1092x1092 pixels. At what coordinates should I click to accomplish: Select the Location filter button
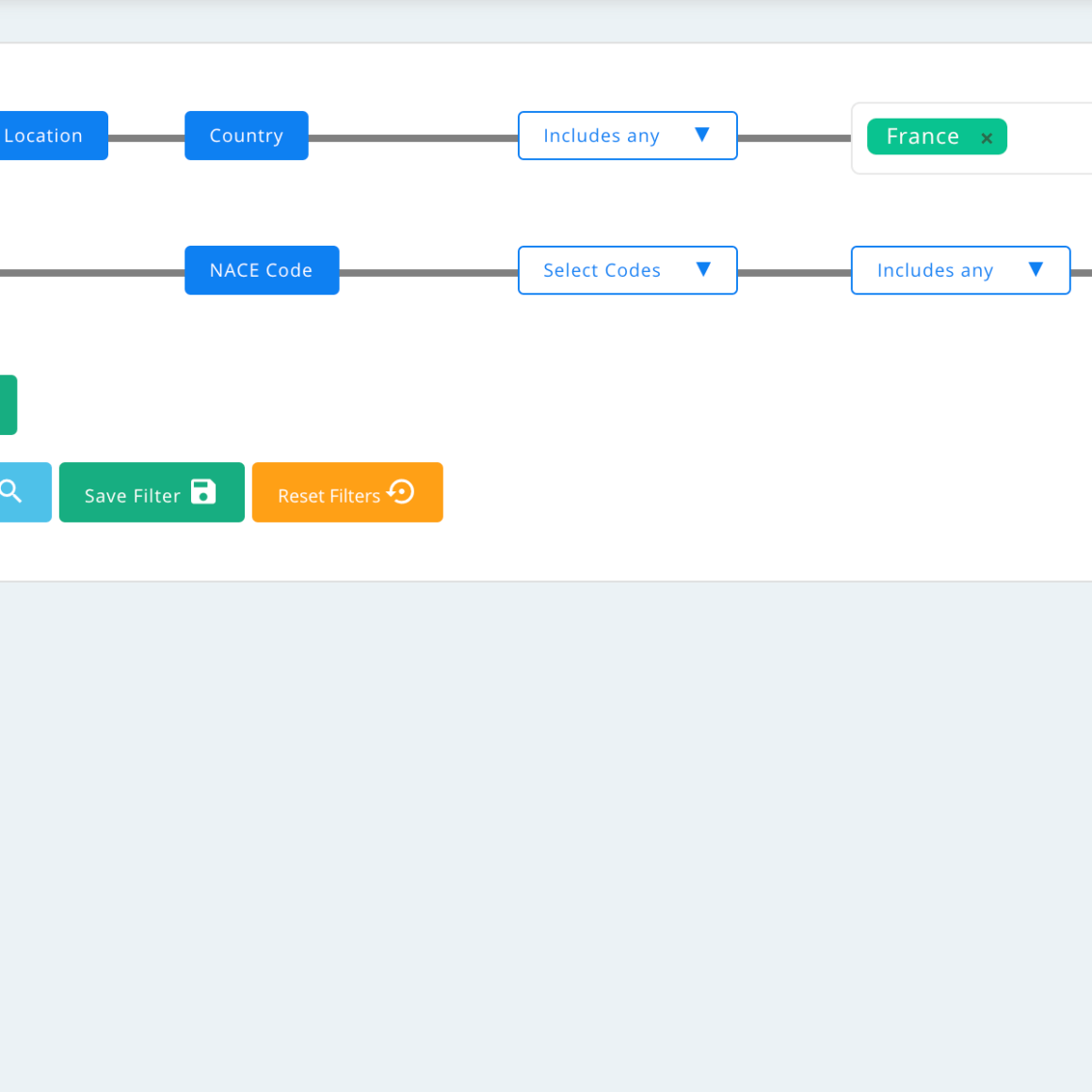[x=47, y=136]
